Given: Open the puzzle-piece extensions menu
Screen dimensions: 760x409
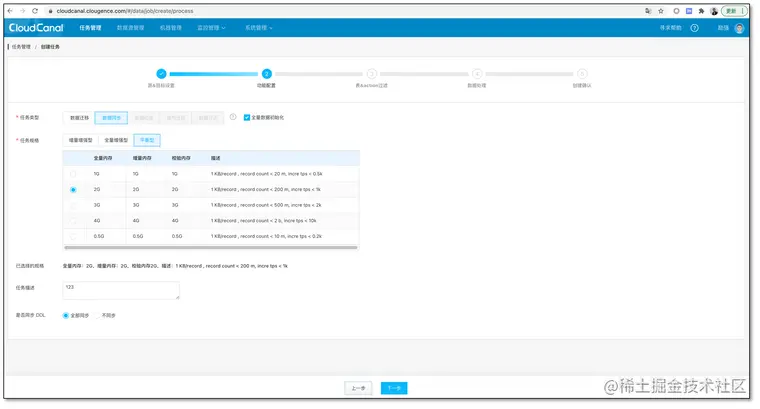Looking at the screenshot, I should pyautogui.click(x=701, y=11).
